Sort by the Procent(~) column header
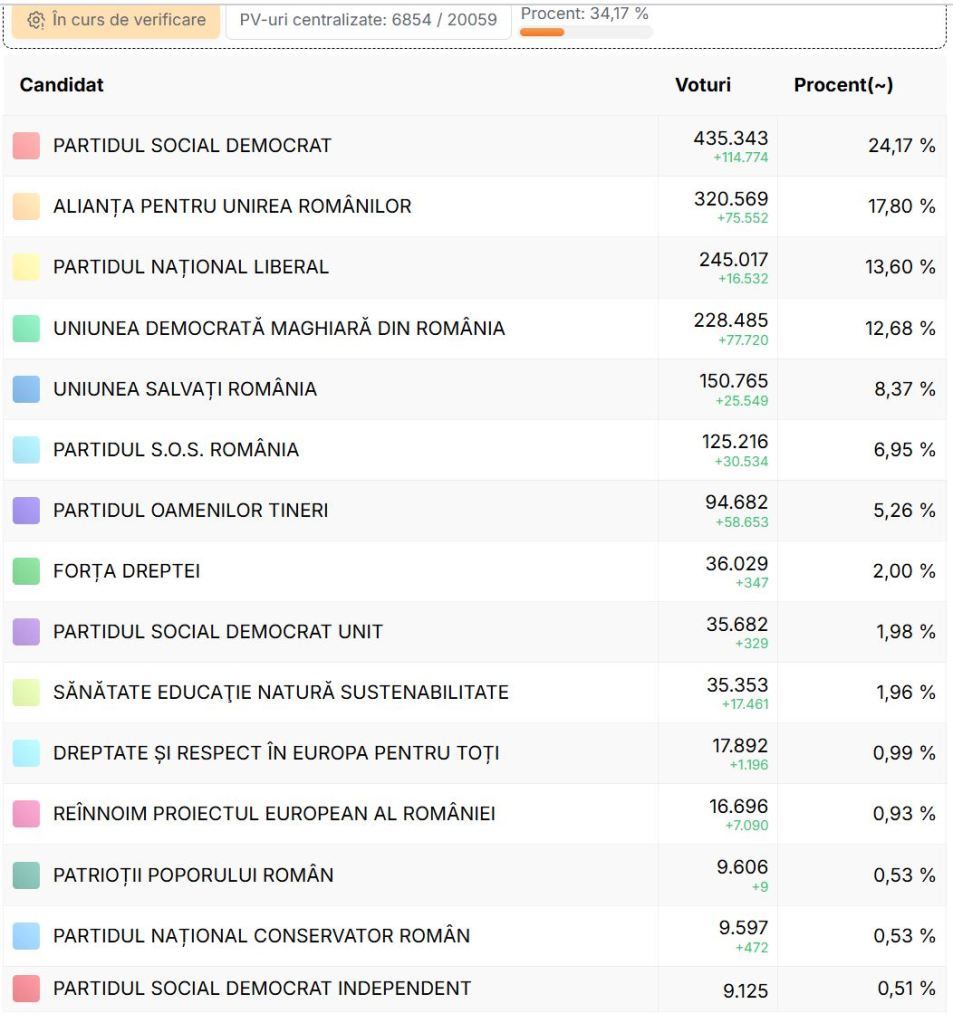The width and height of the screenshot is (953, 1023). [843, 85]
